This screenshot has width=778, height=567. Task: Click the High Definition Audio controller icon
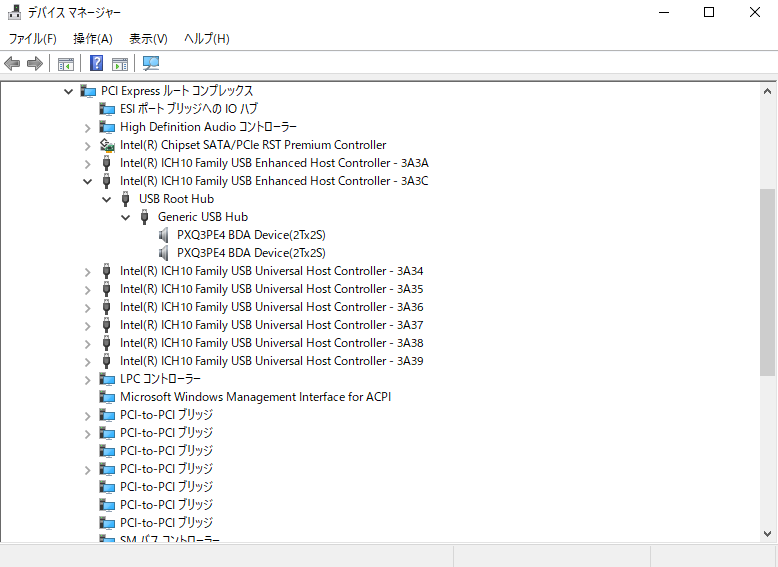[107, 127]
